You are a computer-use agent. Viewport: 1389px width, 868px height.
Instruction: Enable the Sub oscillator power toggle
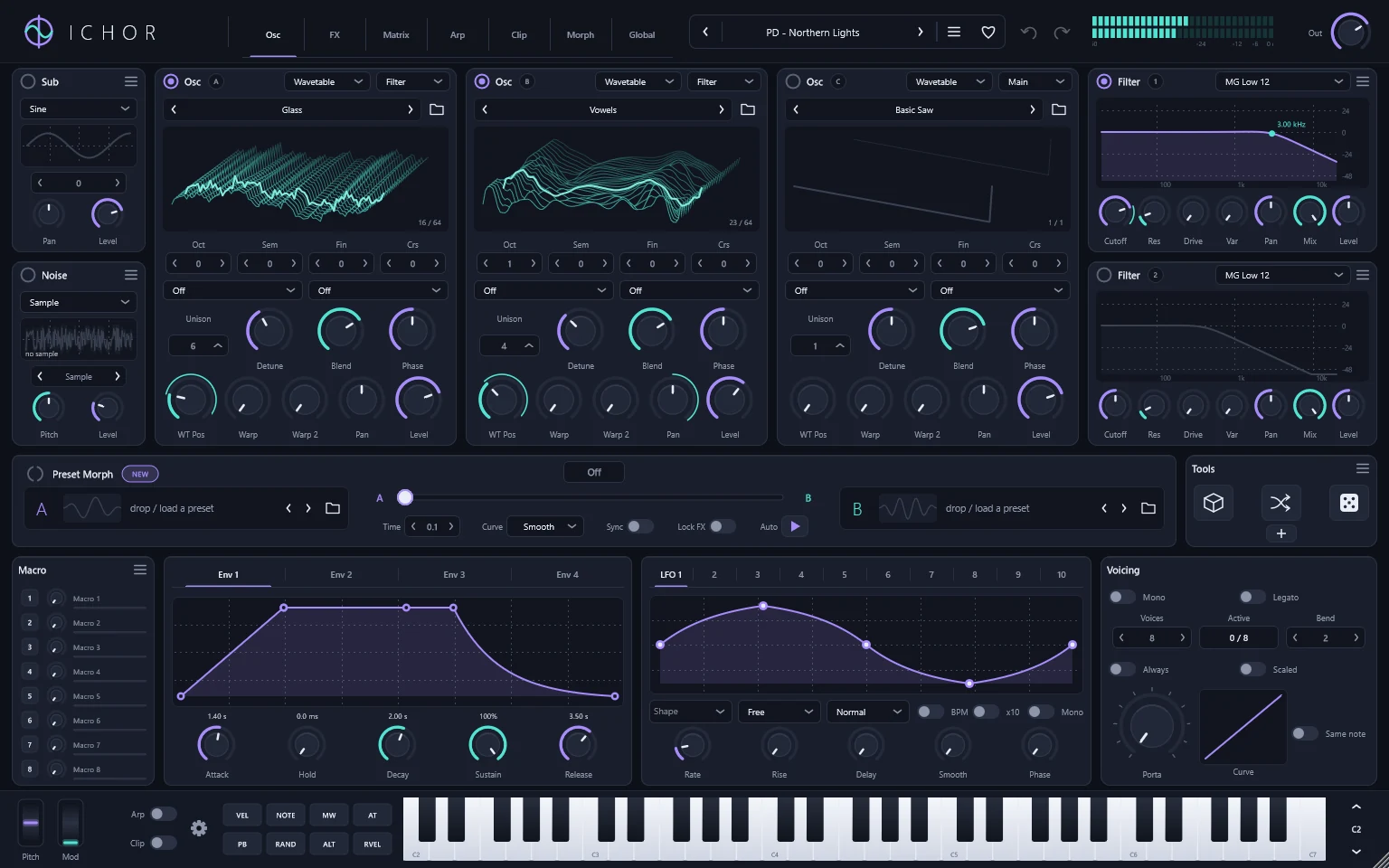pos(28,81)
